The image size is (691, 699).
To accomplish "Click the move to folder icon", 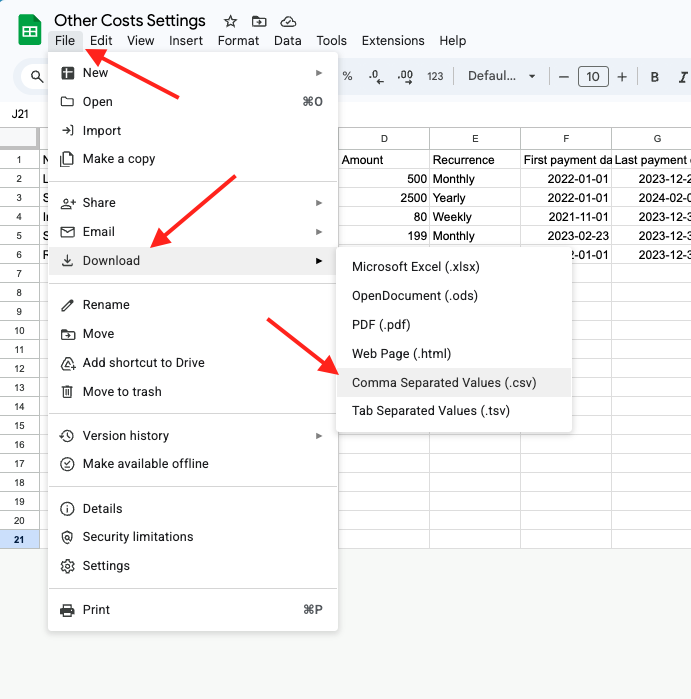I will click(x=259, y=21).
